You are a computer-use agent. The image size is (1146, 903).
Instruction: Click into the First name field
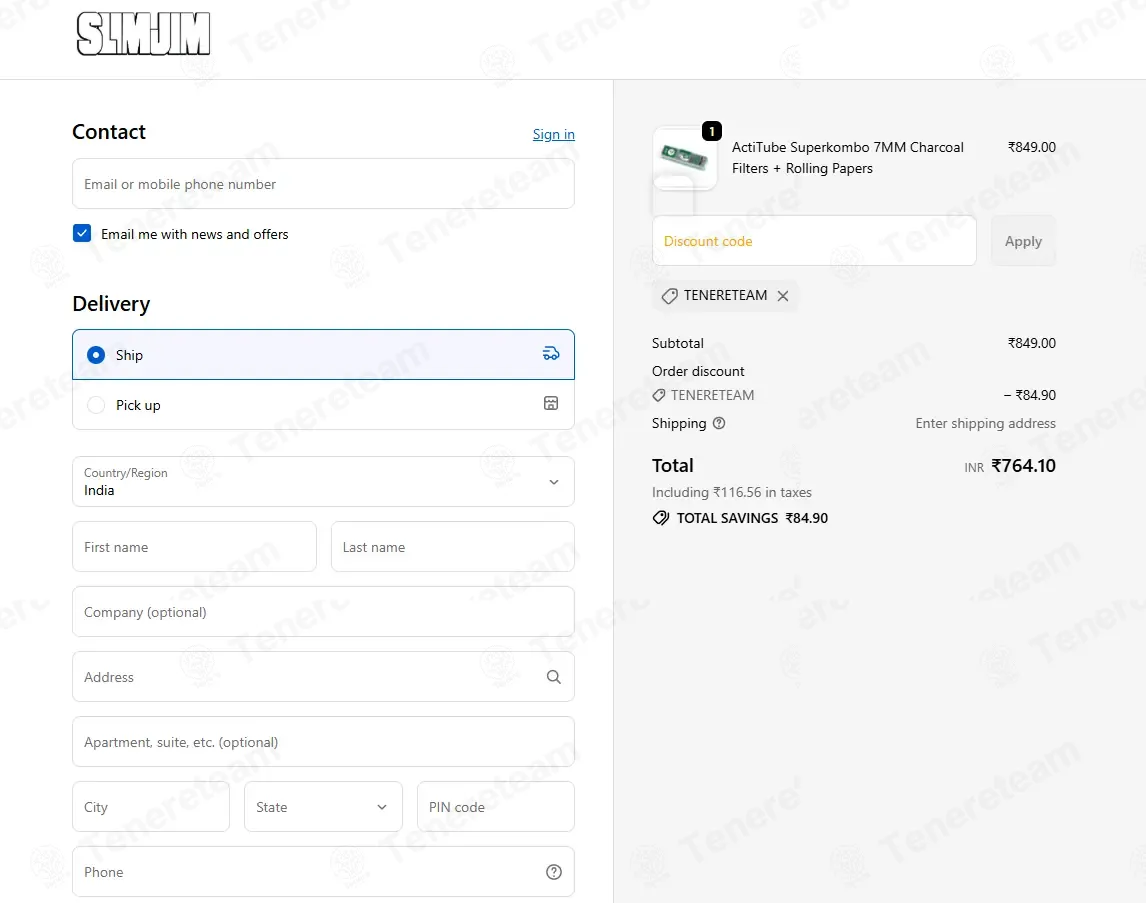click(x=194, y=546)
